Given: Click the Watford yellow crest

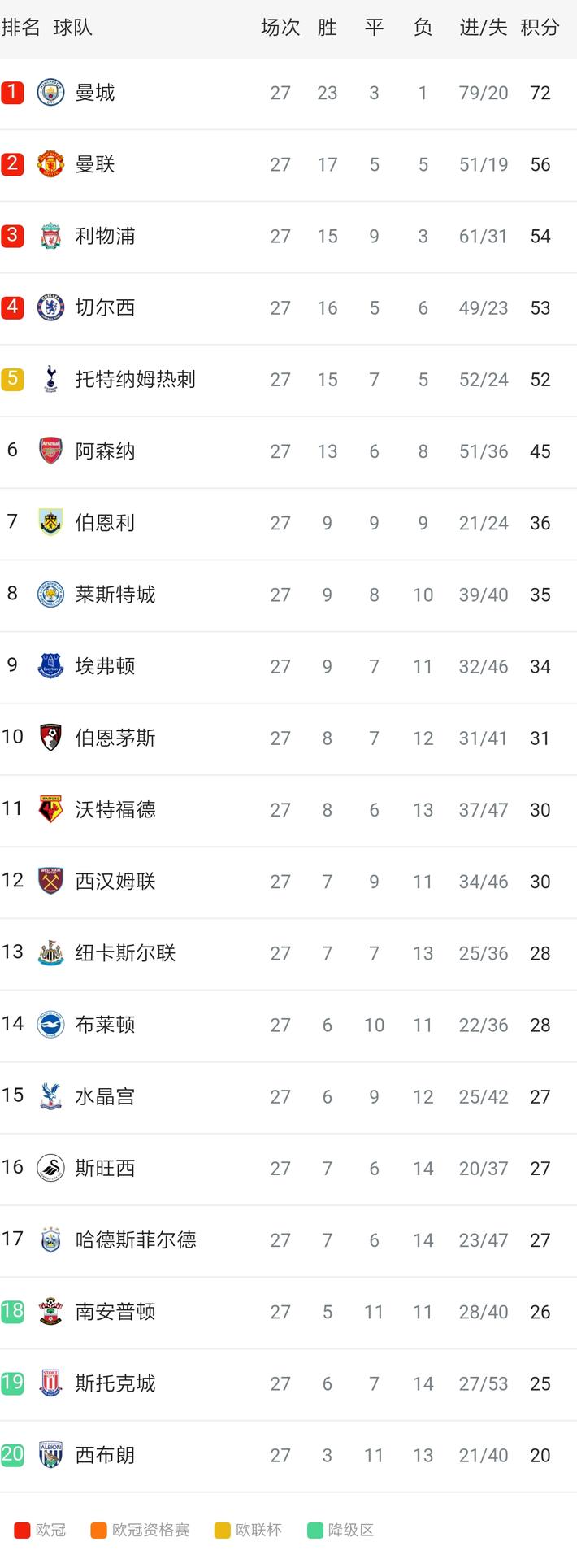Looking at the screenshot, I should point(50,809).
